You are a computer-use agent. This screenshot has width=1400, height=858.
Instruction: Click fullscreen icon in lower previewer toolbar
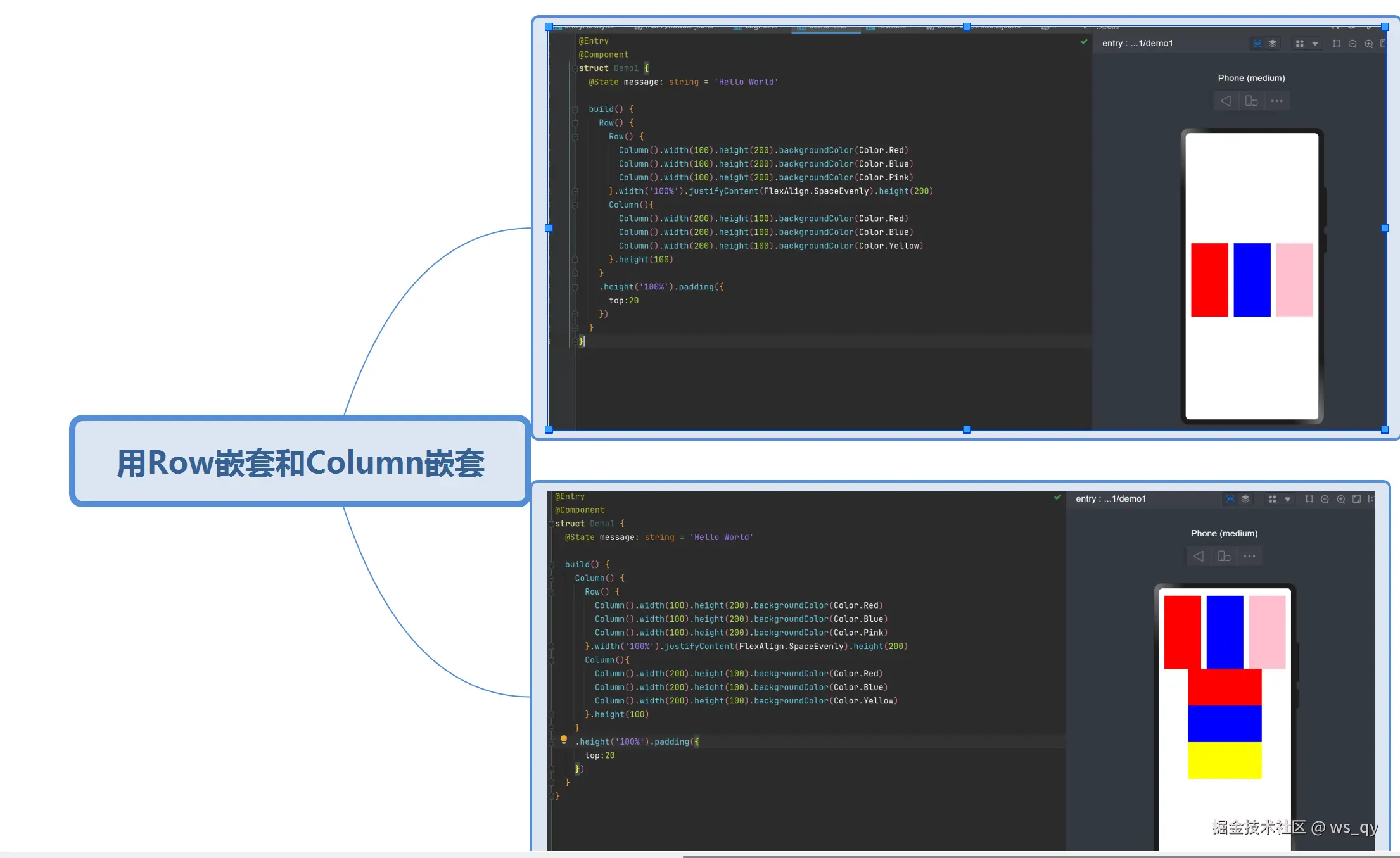click(x=1356, y=499)
